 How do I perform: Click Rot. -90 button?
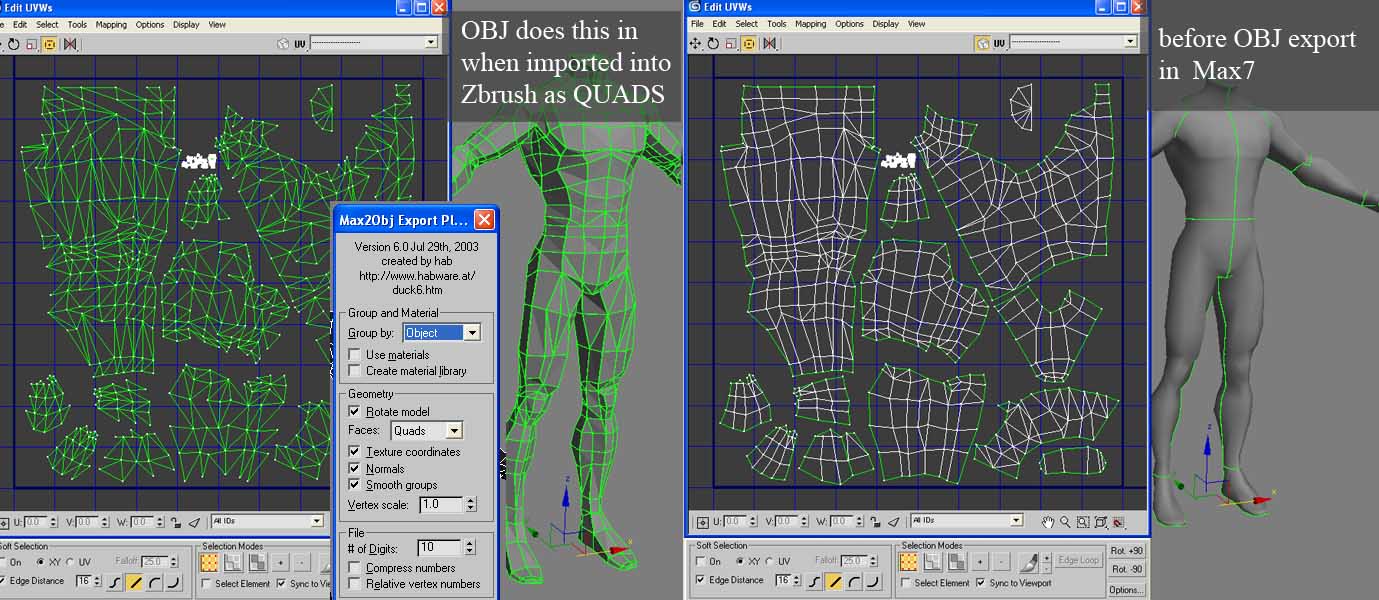1127,570
